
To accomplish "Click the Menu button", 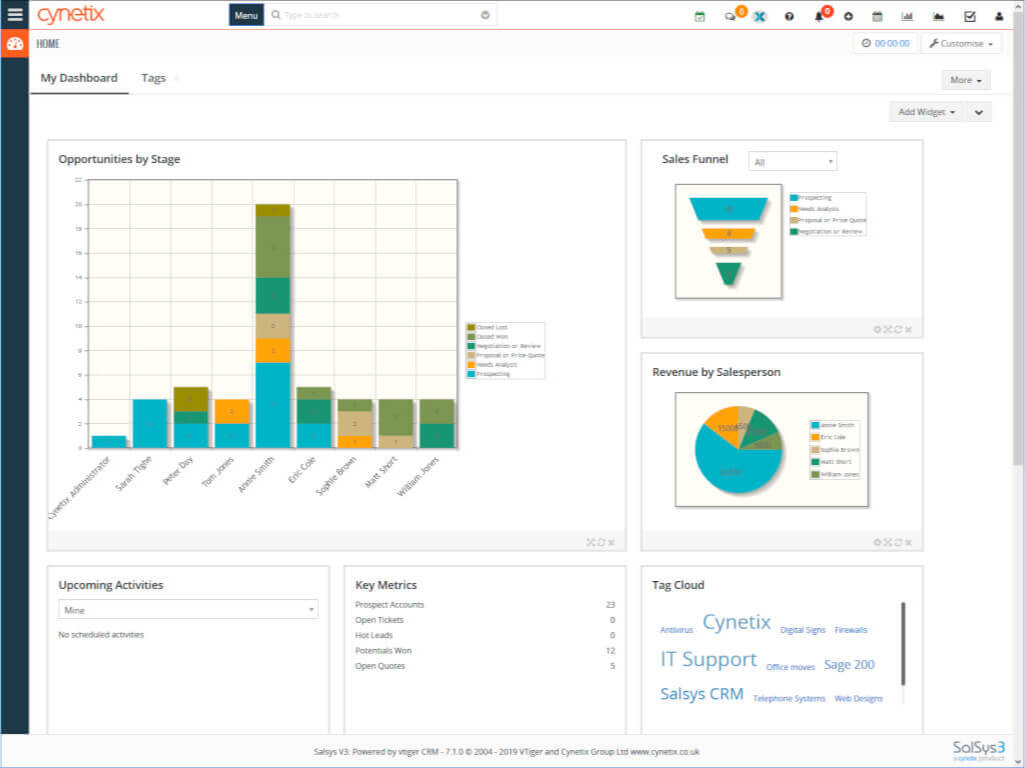I will 246,15.
